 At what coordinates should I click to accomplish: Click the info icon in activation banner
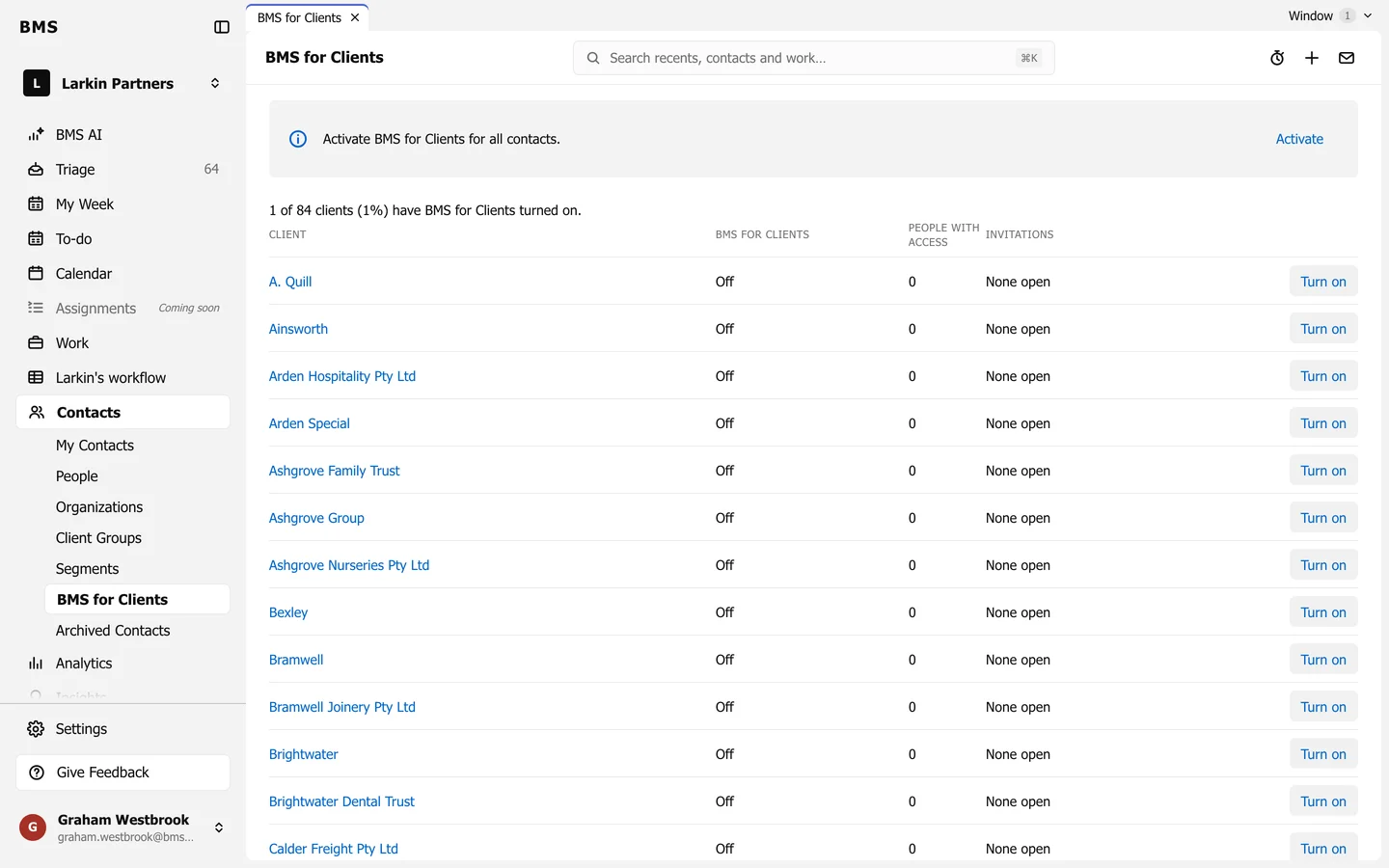(x=298, y=139)
